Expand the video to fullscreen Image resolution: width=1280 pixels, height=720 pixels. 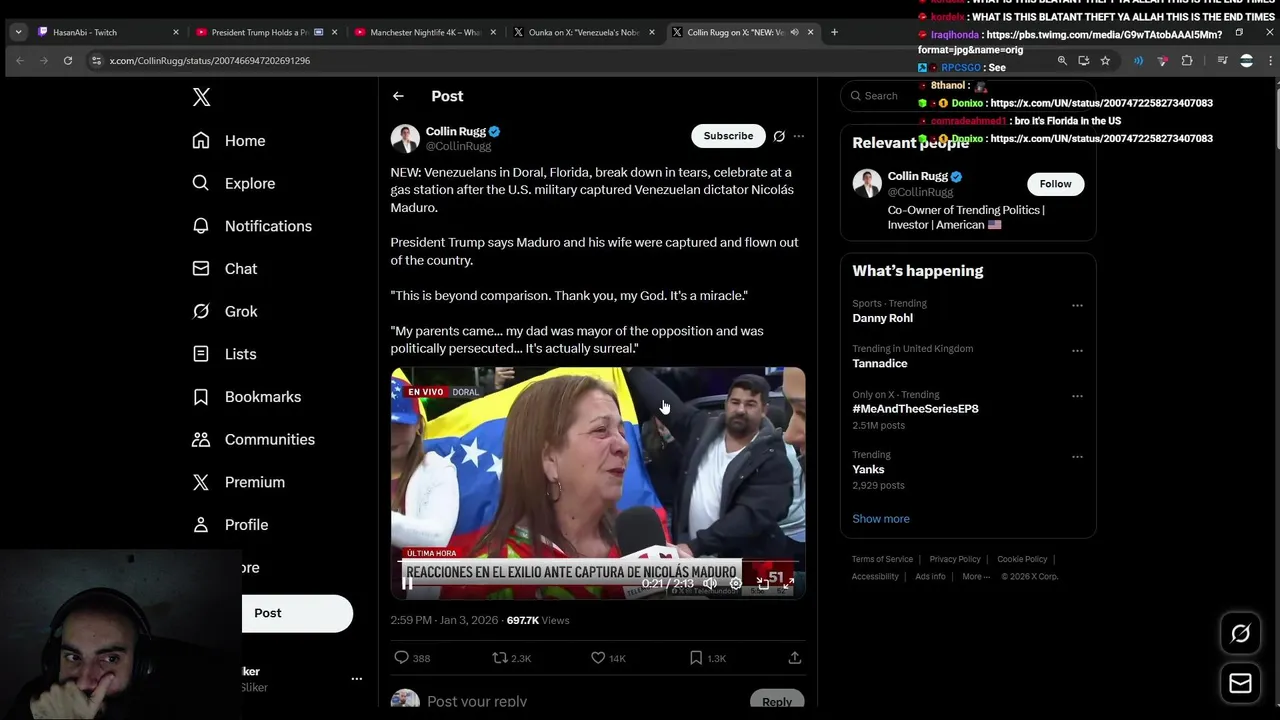tap(788, 583)
